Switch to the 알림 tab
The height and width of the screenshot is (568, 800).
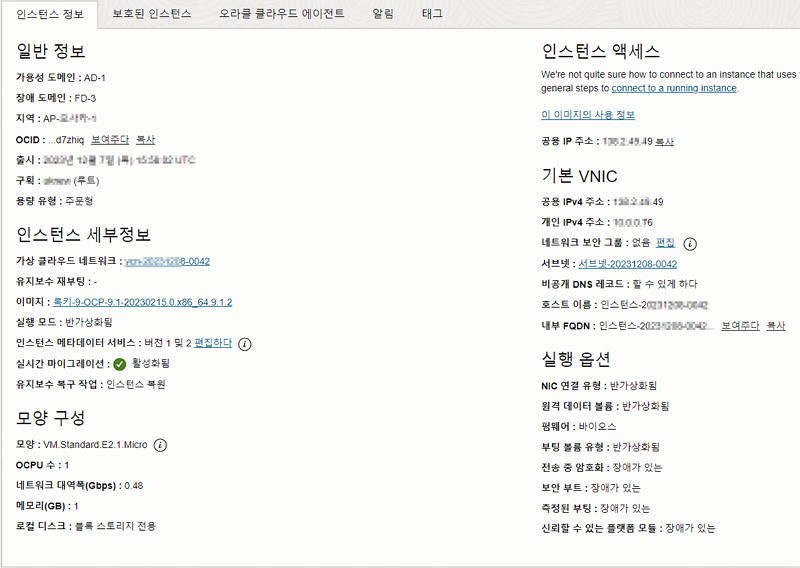click(383, 14)
